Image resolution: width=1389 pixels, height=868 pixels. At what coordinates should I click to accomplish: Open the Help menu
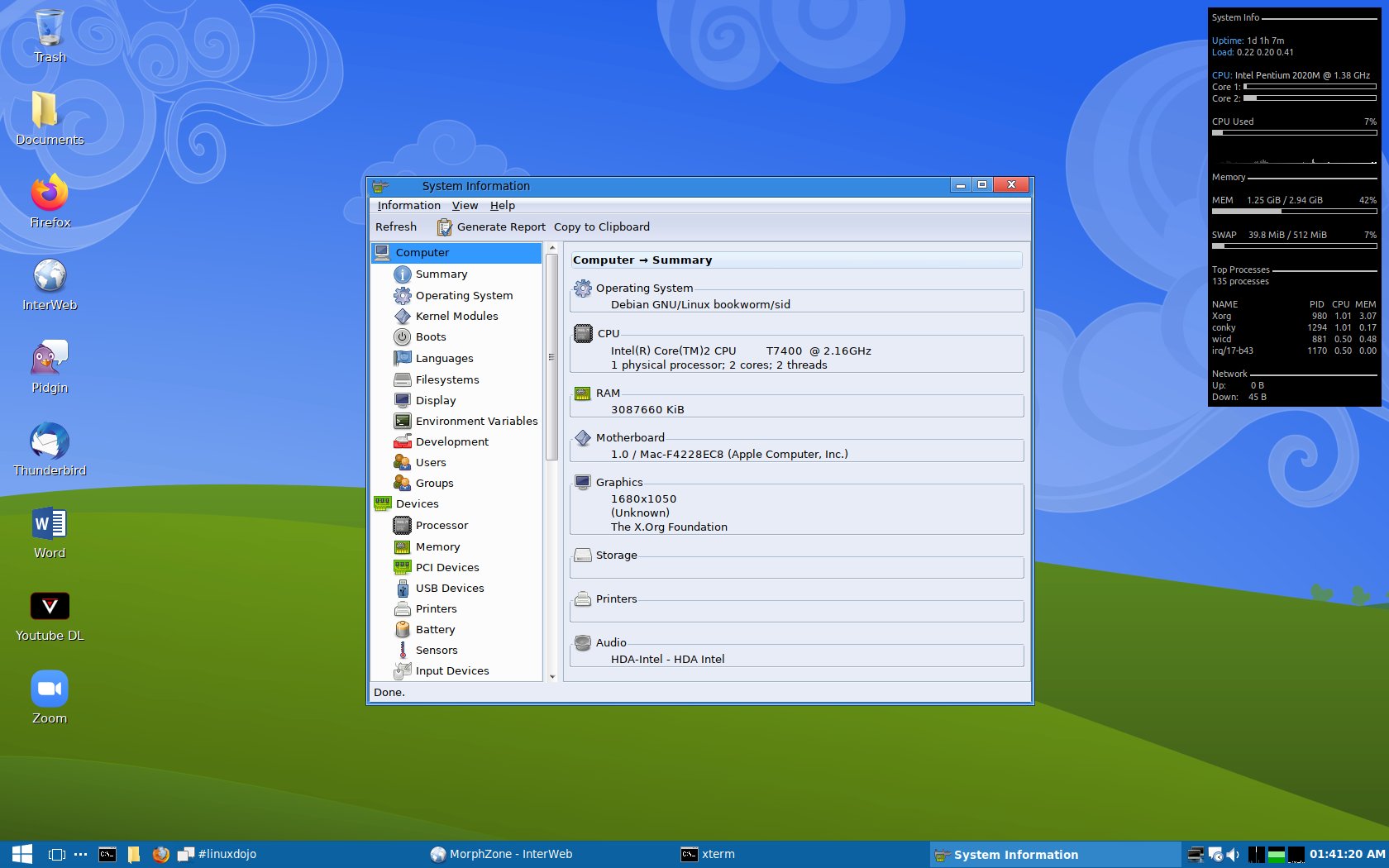pyautogui.click(x=502, y=206)
